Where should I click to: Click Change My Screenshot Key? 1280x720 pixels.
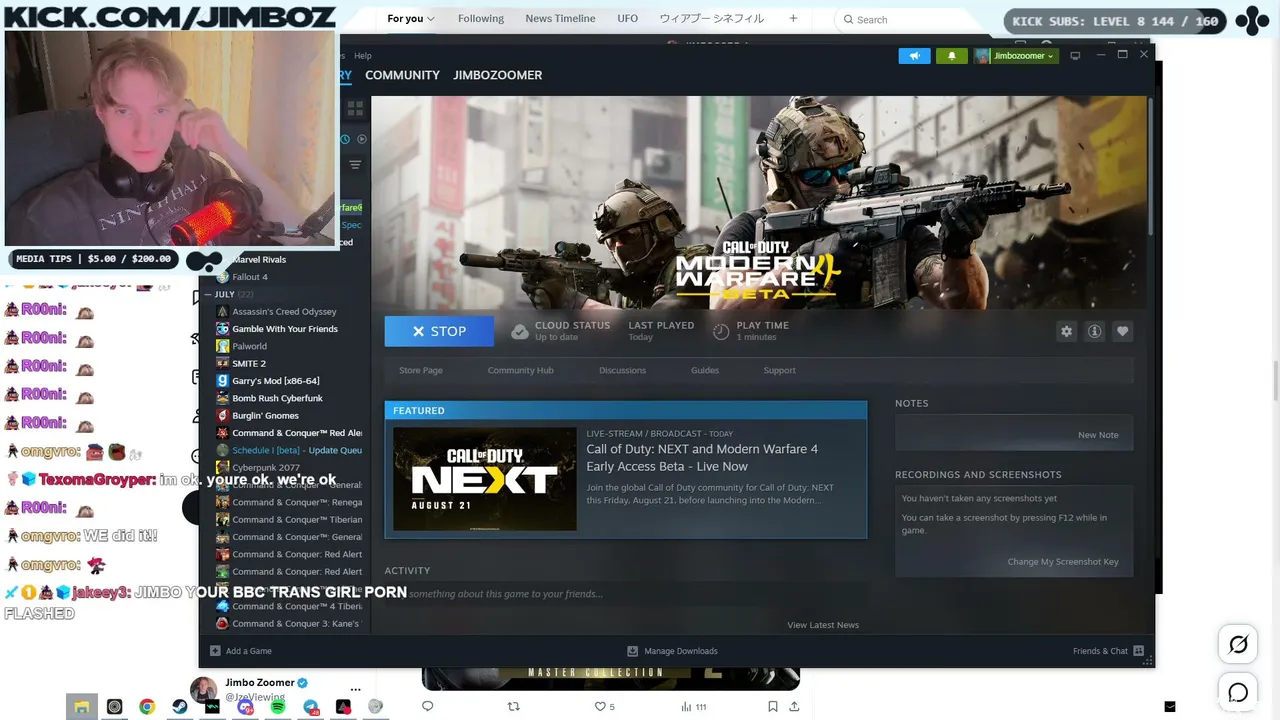[x=1063, y=562]
